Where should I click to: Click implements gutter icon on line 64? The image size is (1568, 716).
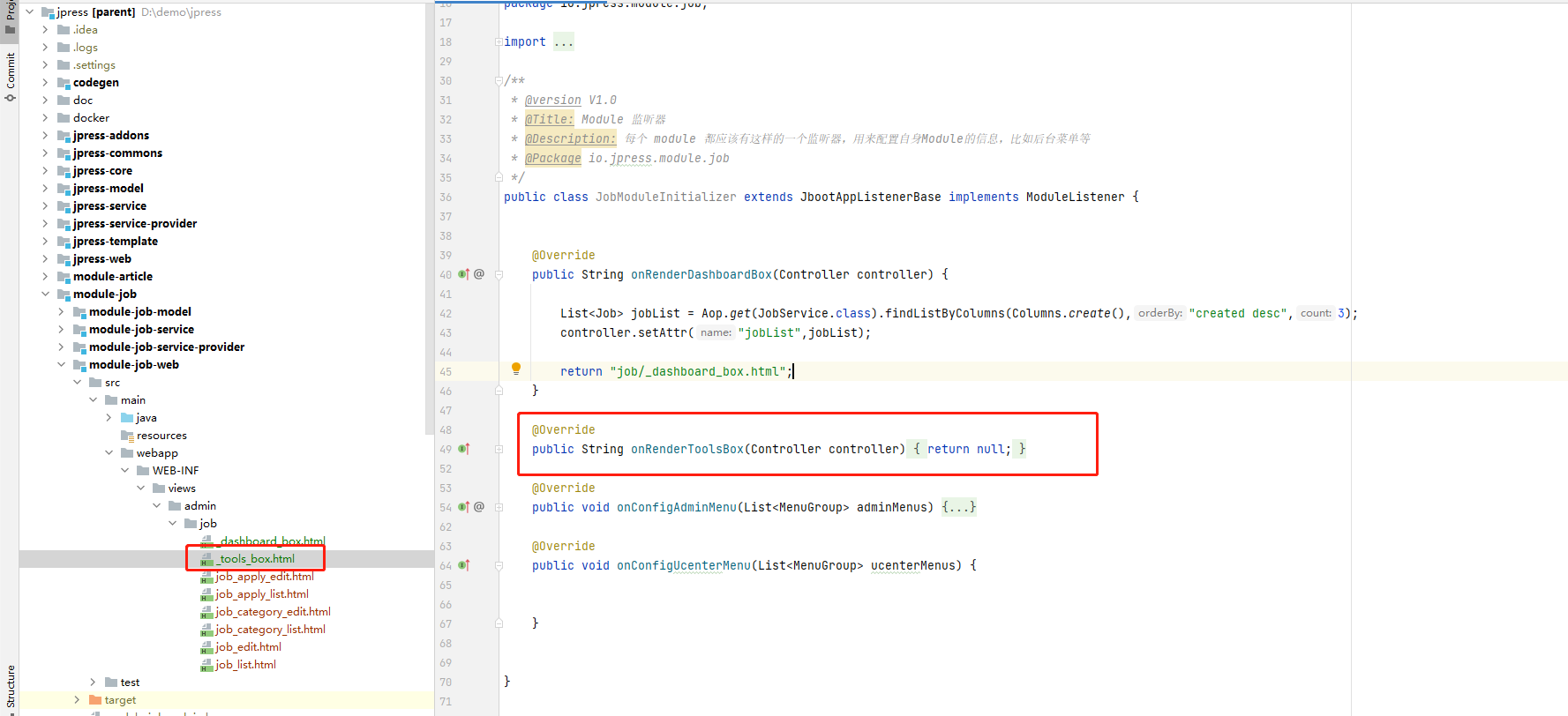[x=464, y=565]
